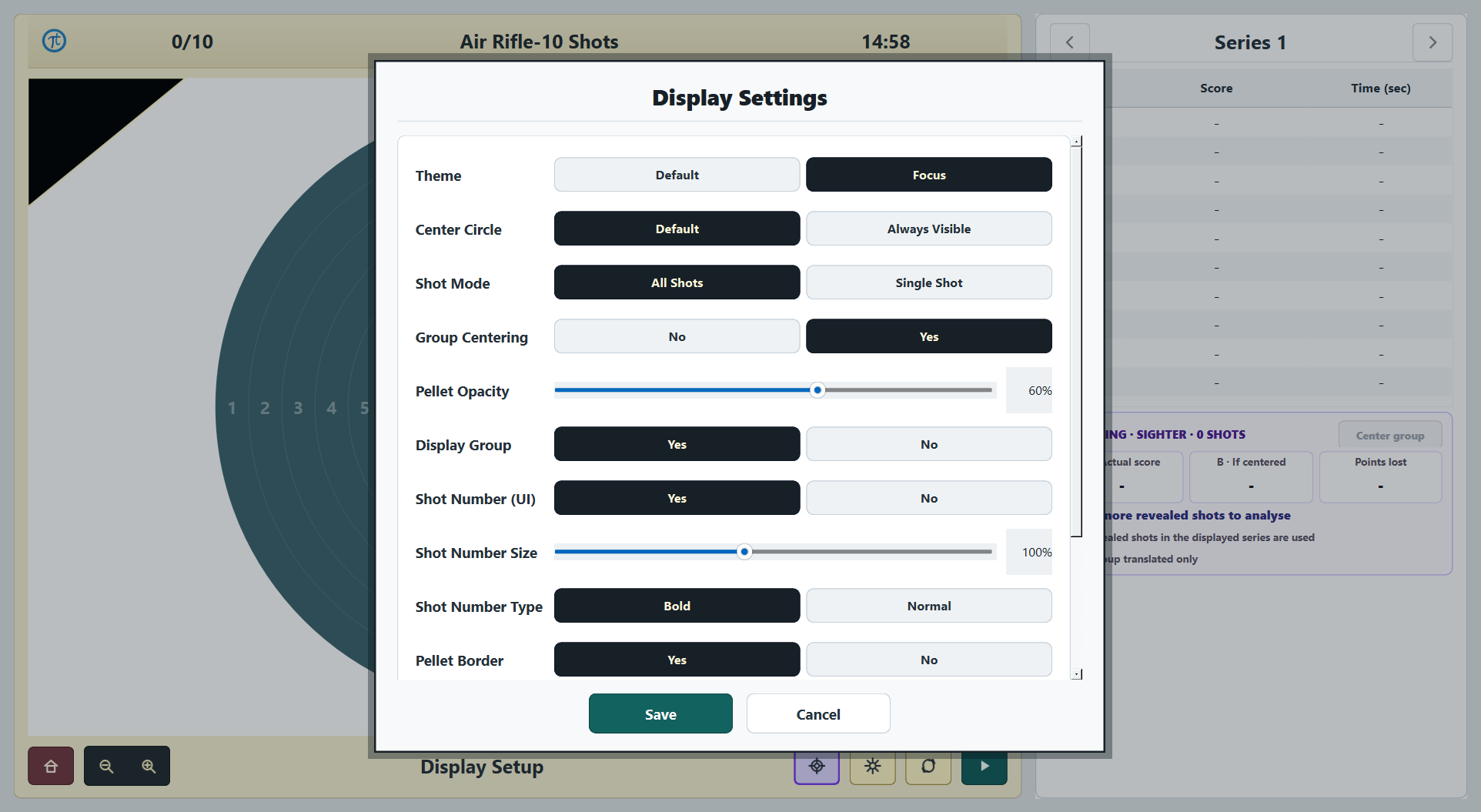This screenshot has height=812, width=1481.
Task: Set Center Circle to Always Visible
Action: click(929, 229)
